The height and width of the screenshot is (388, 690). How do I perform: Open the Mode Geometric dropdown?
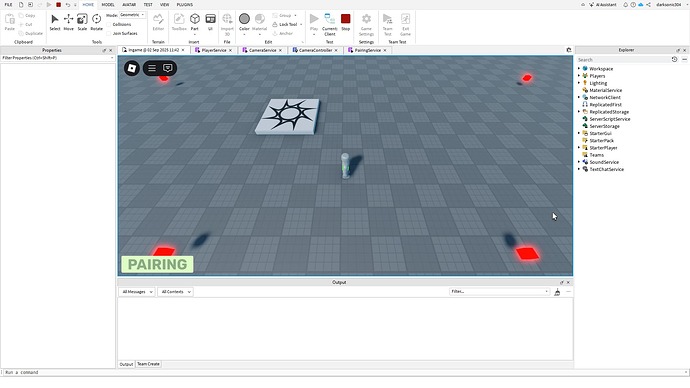(132, 15)
